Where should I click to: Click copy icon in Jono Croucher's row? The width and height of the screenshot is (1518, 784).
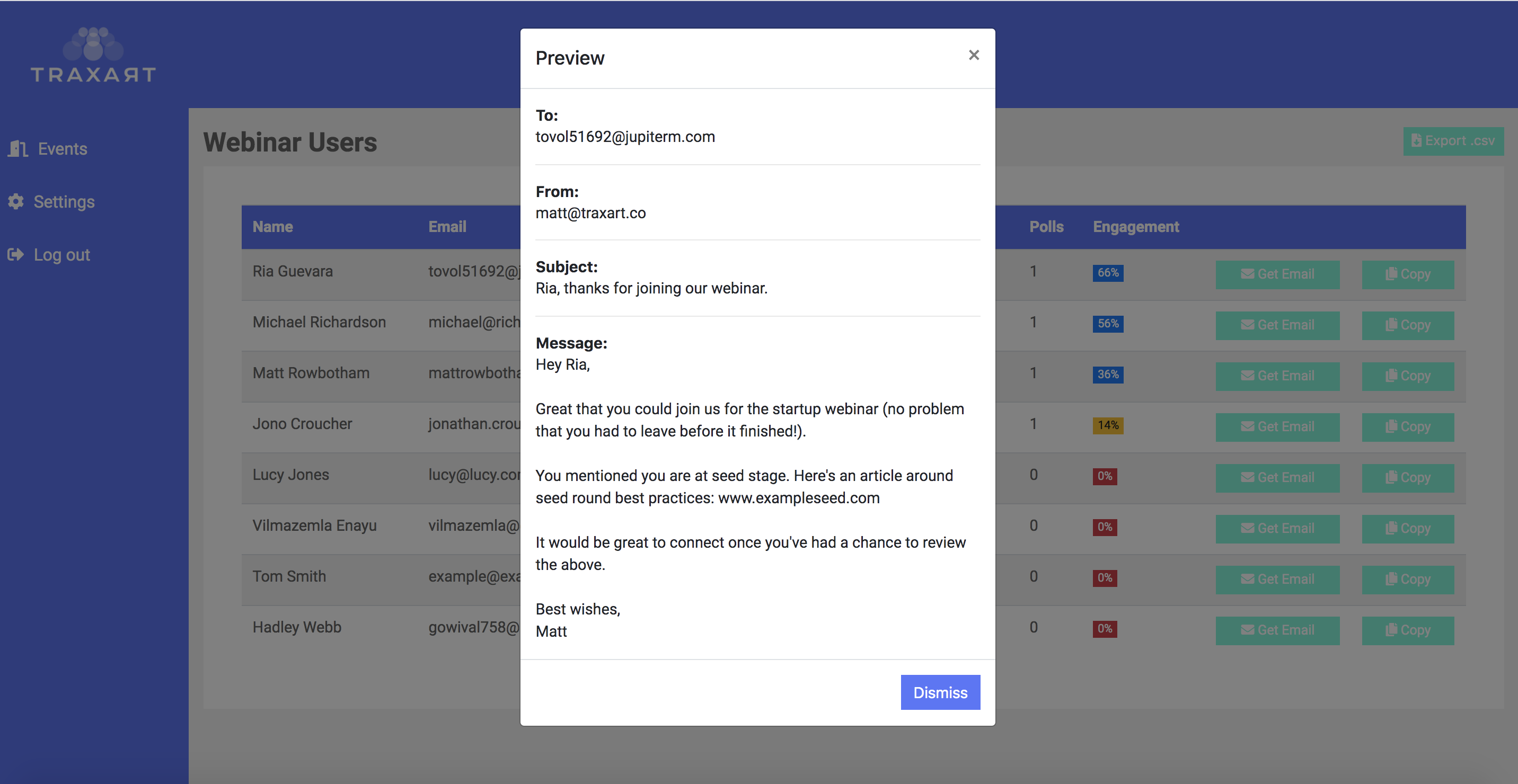[x=1391, y=426]
